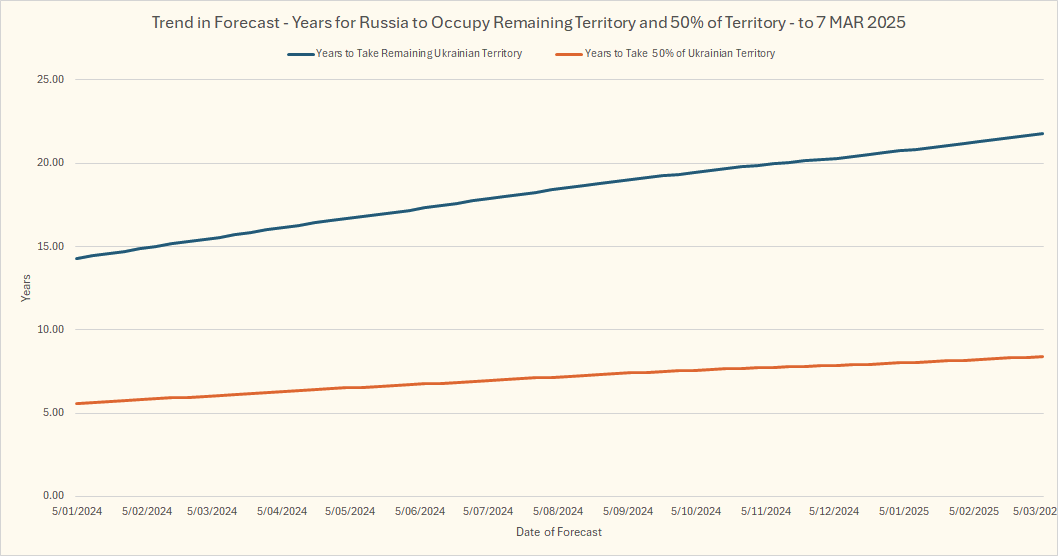Click the blue legend line marker
The width and height of the screenshot is (1058, 556).
[301, 54]
